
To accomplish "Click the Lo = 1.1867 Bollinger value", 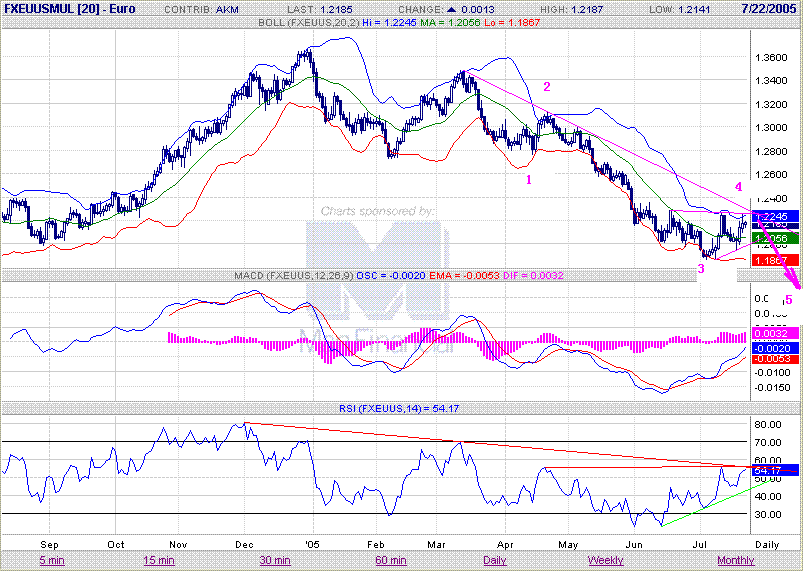I will coord(511,23).
